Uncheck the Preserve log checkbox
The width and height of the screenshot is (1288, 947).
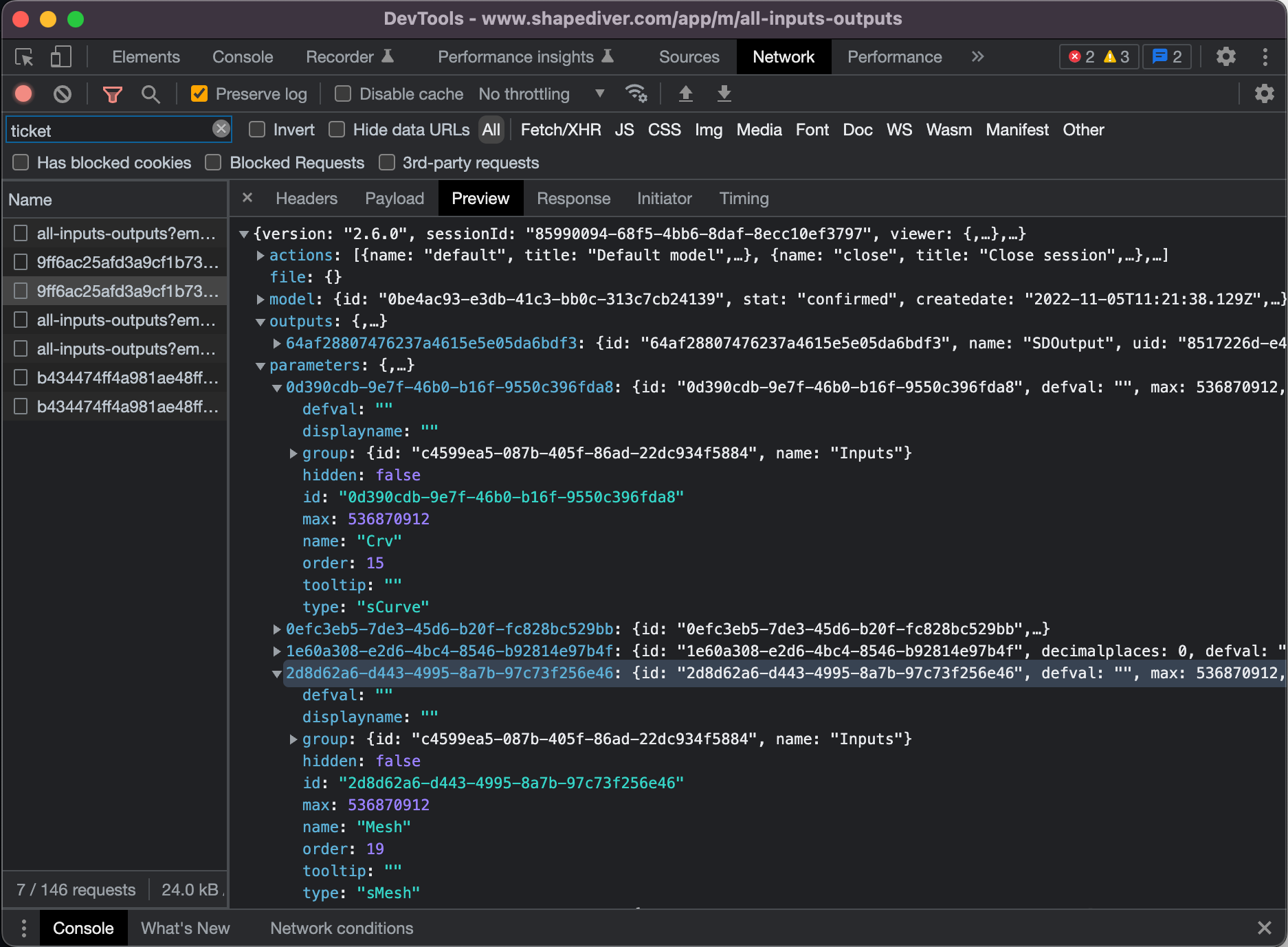coord(199,94)
